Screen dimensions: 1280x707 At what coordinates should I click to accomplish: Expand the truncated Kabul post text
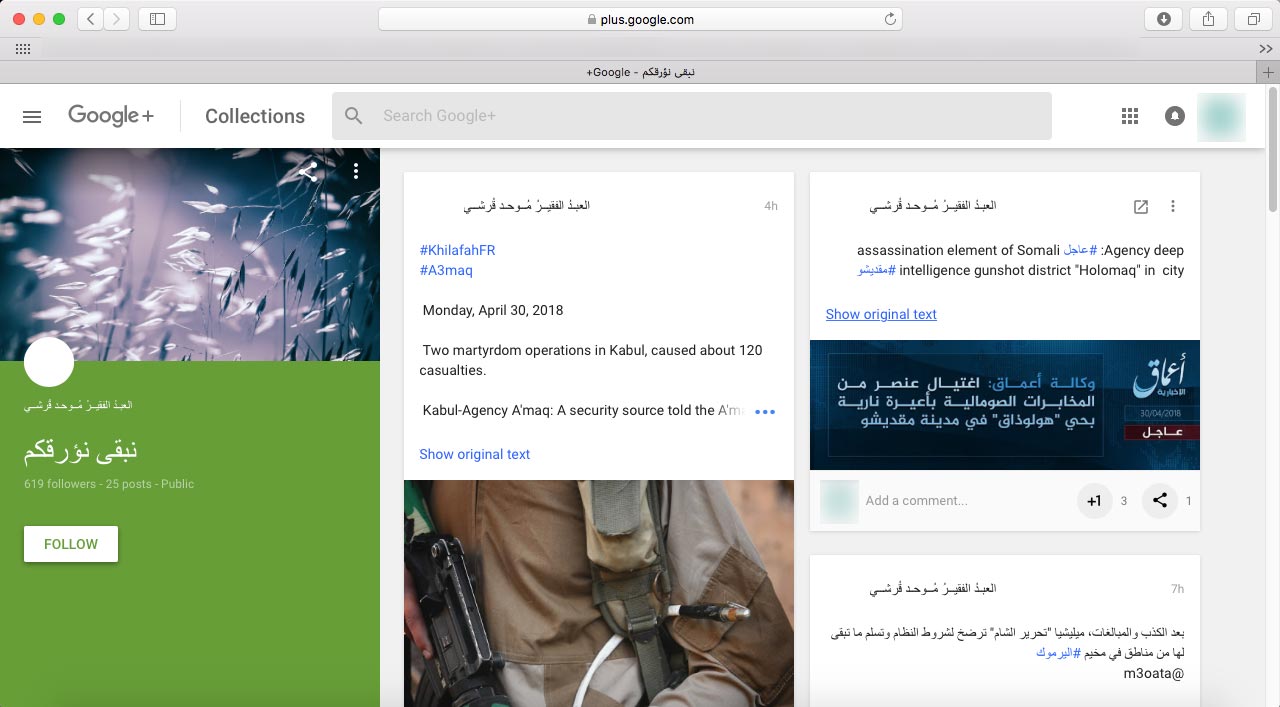click(x=765, y=412)
